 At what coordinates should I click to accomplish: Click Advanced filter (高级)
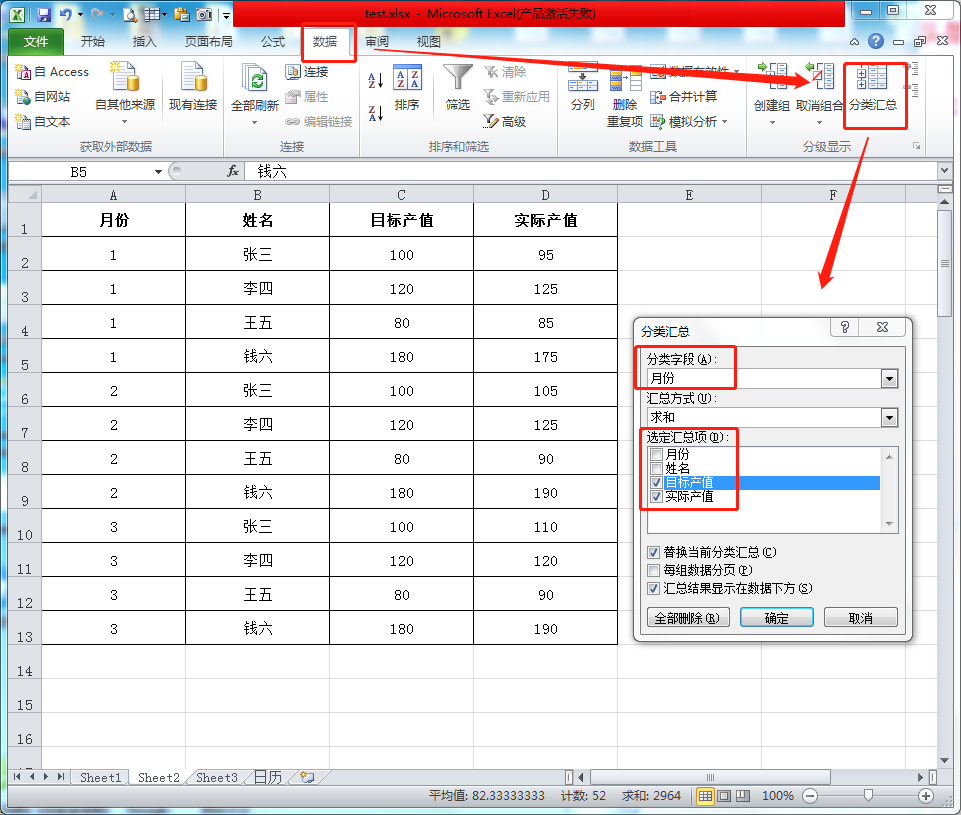[x=504, y=121]
